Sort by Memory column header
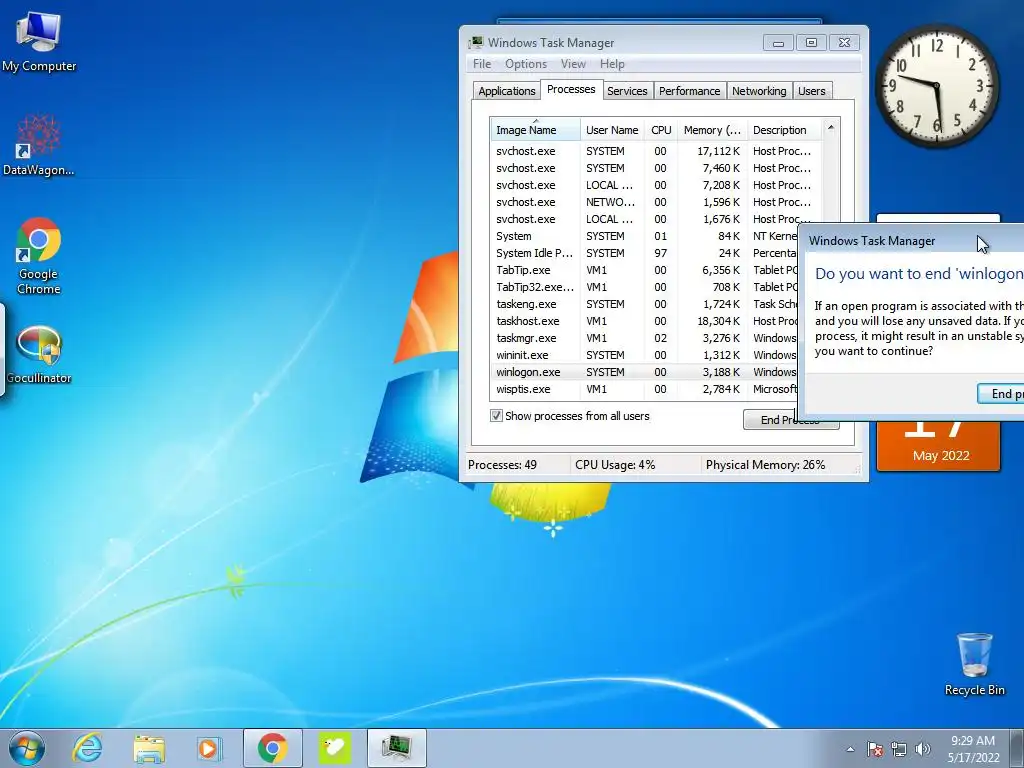 click(712, 130)
